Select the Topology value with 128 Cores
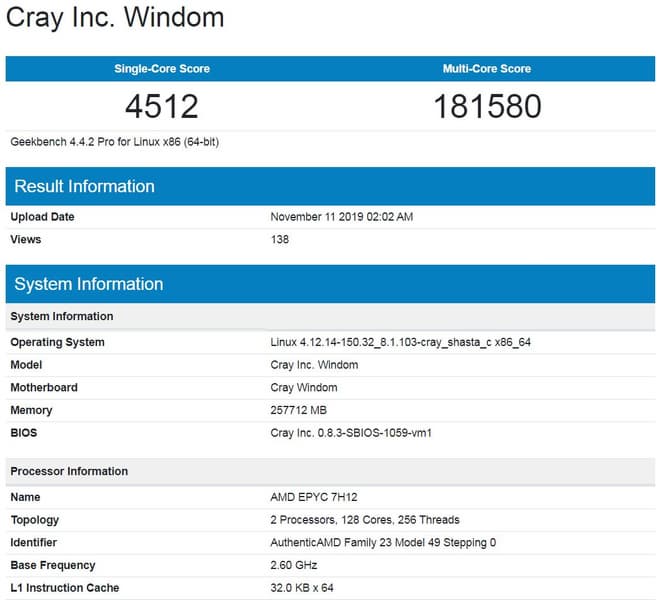The image size is (659, 600). 365,520
